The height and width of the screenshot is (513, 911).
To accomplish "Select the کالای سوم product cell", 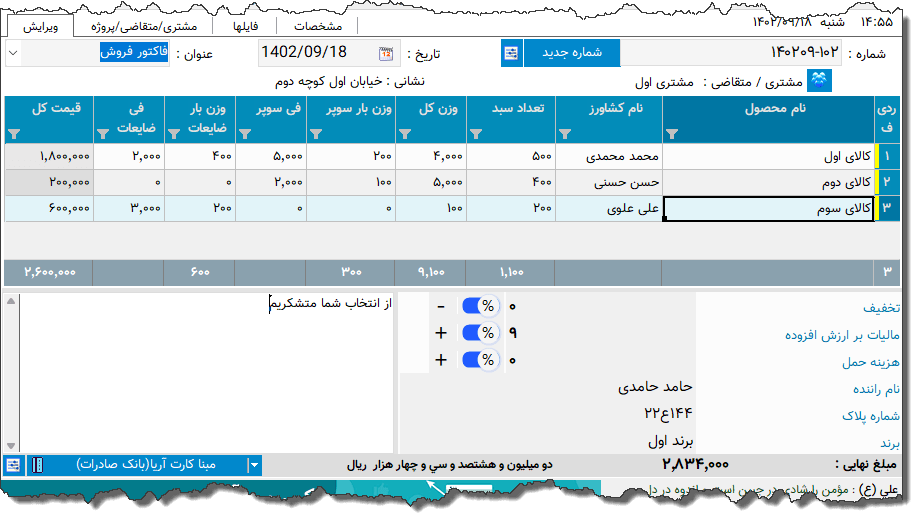I will coord(768,209).
